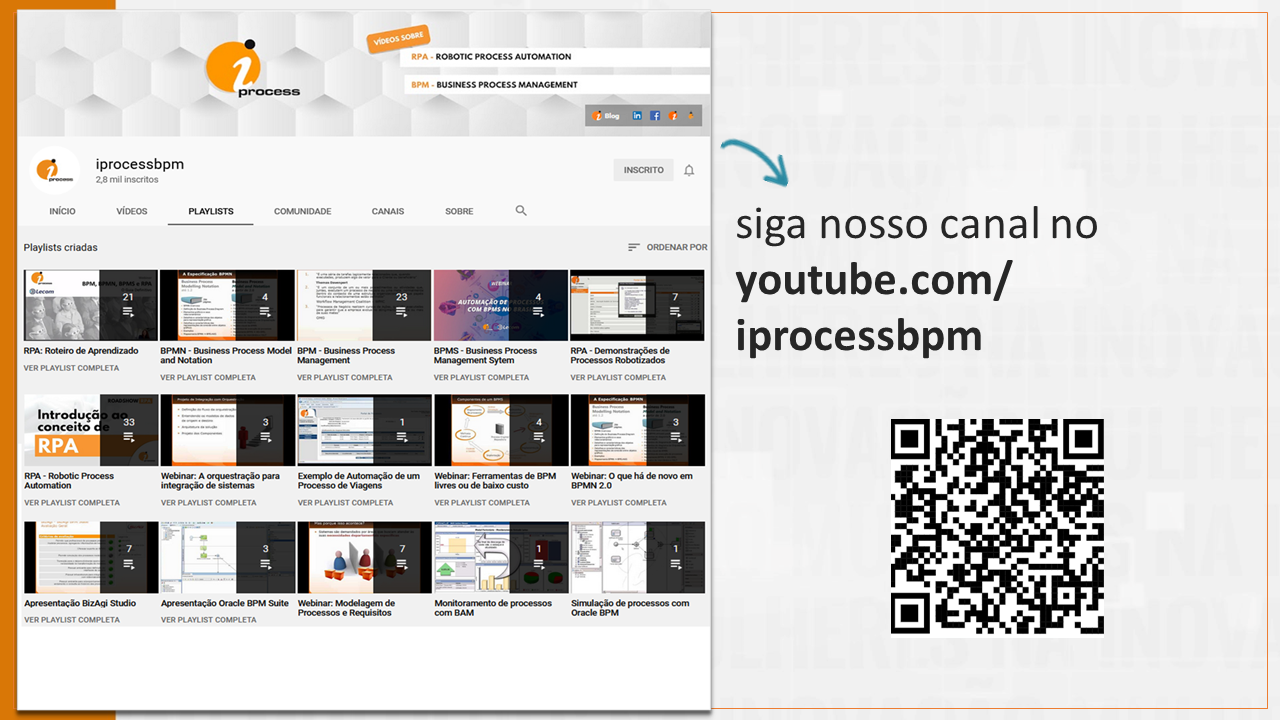Click the playlist icon on Apresentação BizAgi Studio
Viewport: 1280px width, 720px height.
tap(128, 564)
